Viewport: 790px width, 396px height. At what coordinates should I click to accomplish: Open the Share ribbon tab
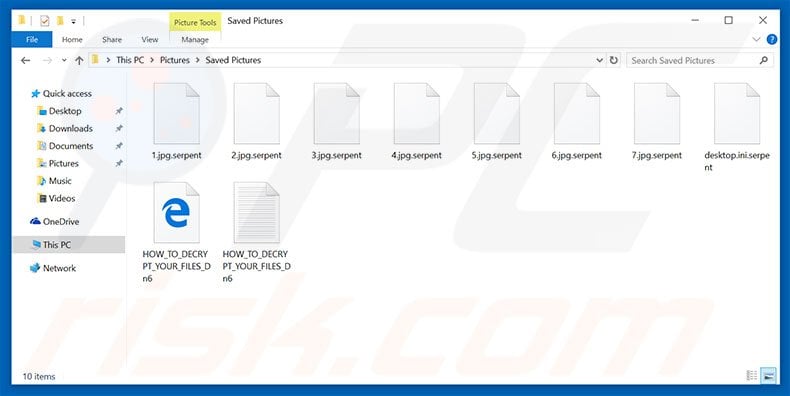112,39
